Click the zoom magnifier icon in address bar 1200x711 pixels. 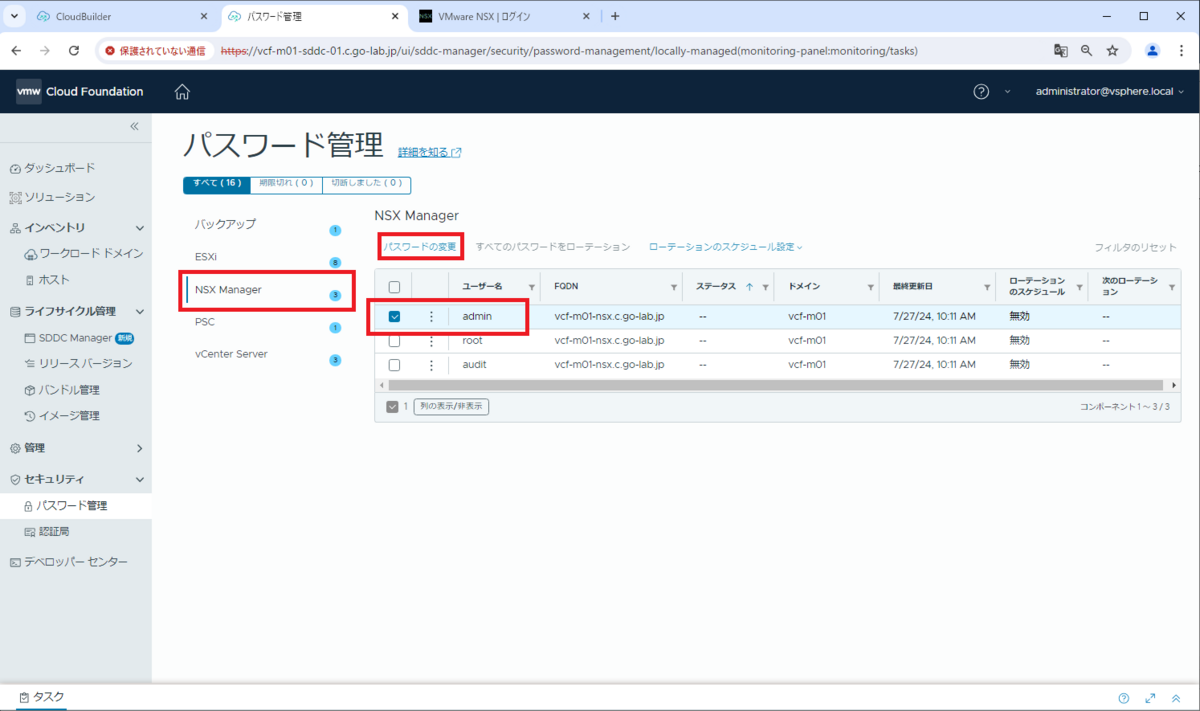coord(1087,50)
